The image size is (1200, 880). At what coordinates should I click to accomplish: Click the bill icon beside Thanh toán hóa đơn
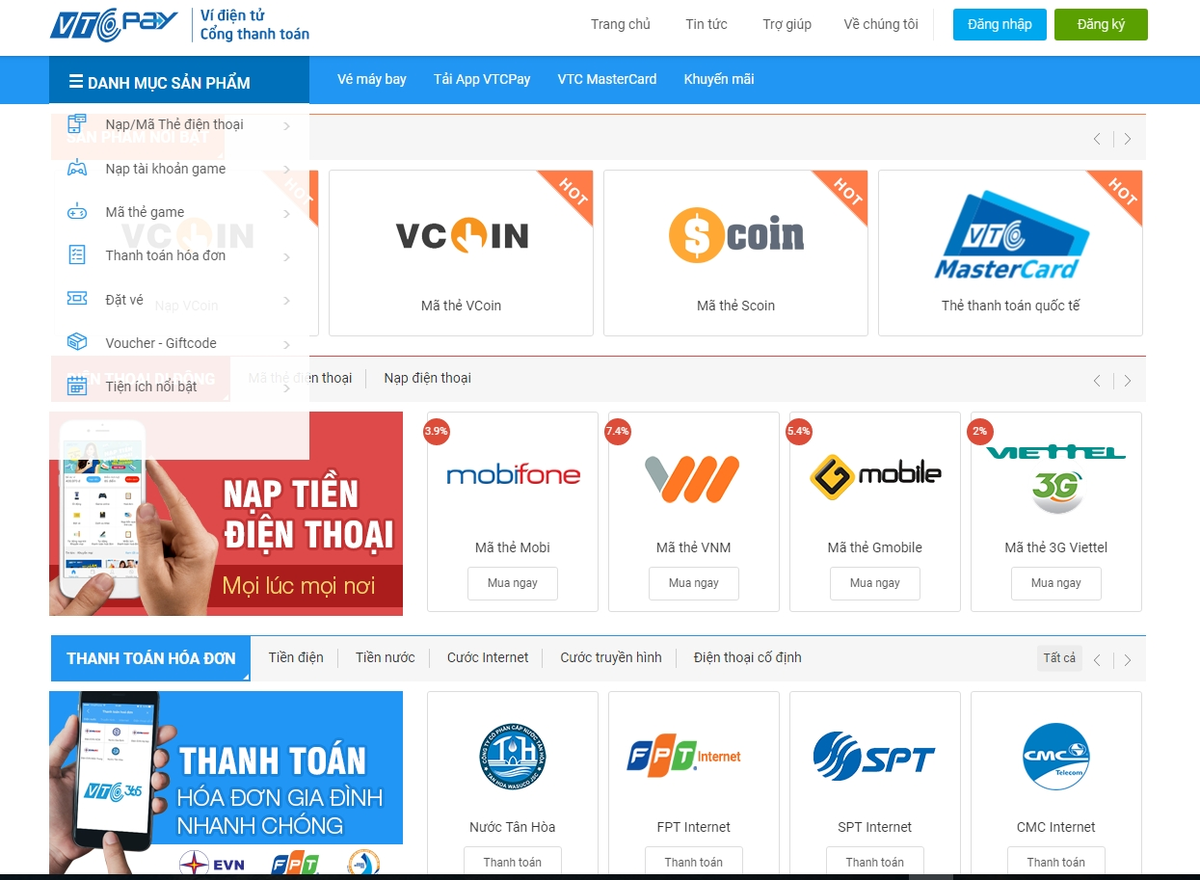pos(77,255)
